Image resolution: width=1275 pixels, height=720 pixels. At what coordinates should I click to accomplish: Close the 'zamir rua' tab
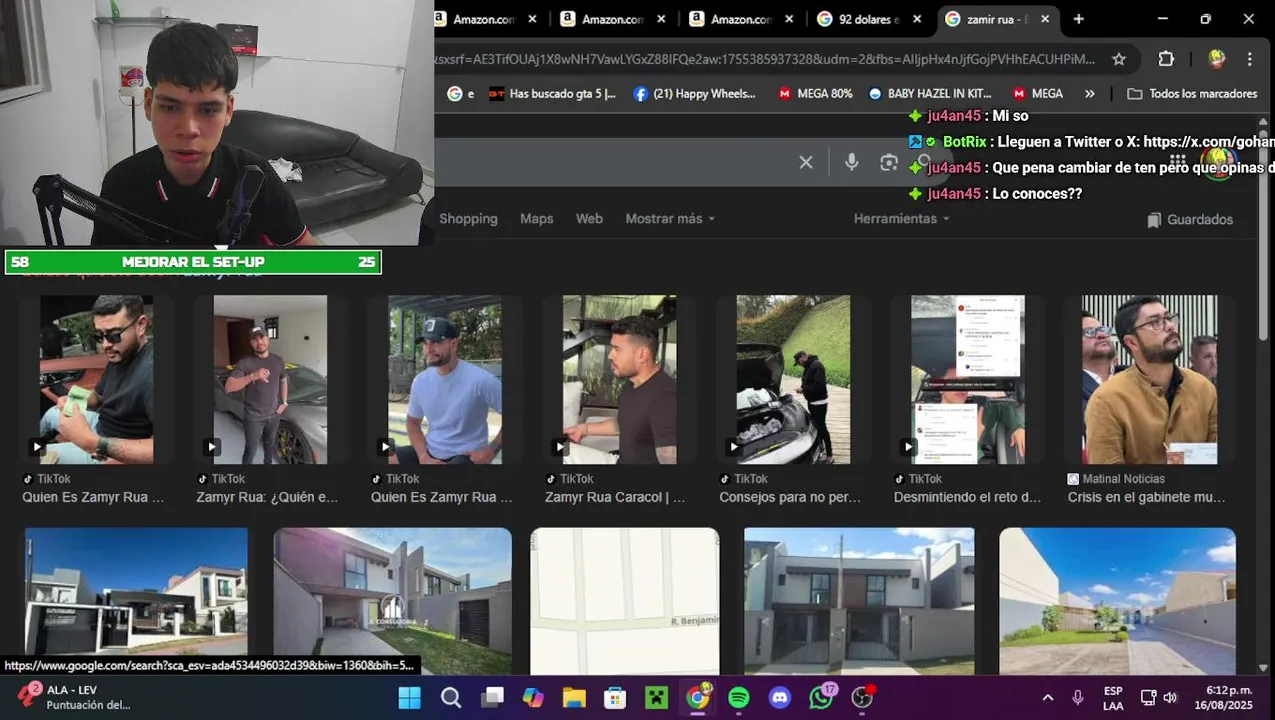1045,19
